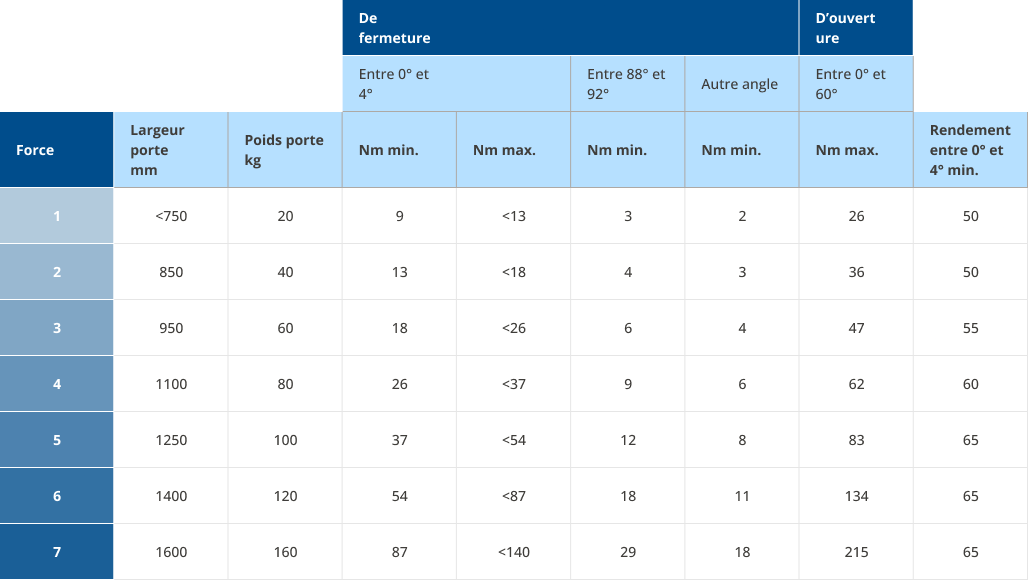Select the Entre 88° et 92° subheader
Screen dimensions: 1028x580
(627, 84)
